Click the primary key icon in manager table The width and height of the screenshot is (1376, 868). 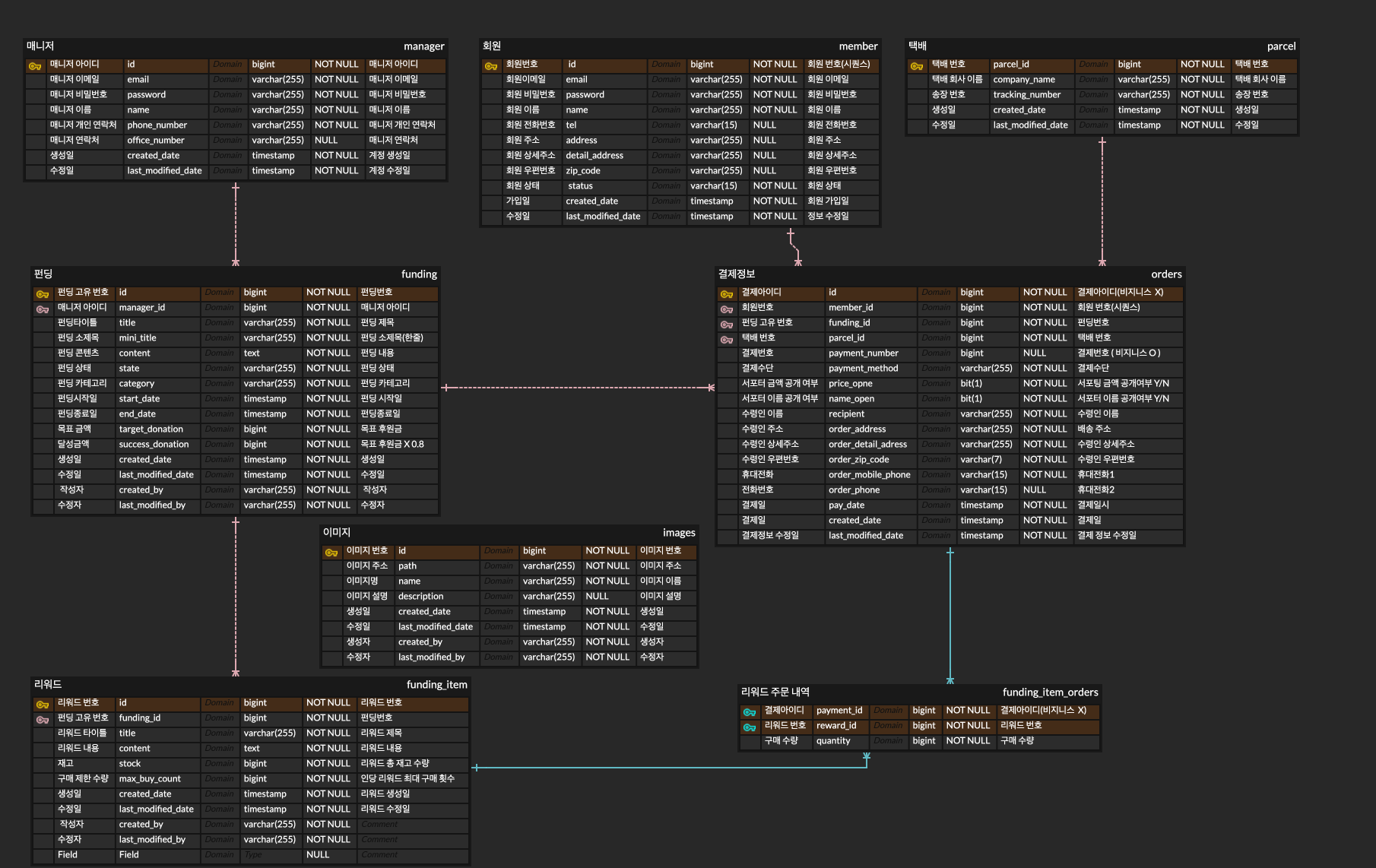tap(35, 66)
